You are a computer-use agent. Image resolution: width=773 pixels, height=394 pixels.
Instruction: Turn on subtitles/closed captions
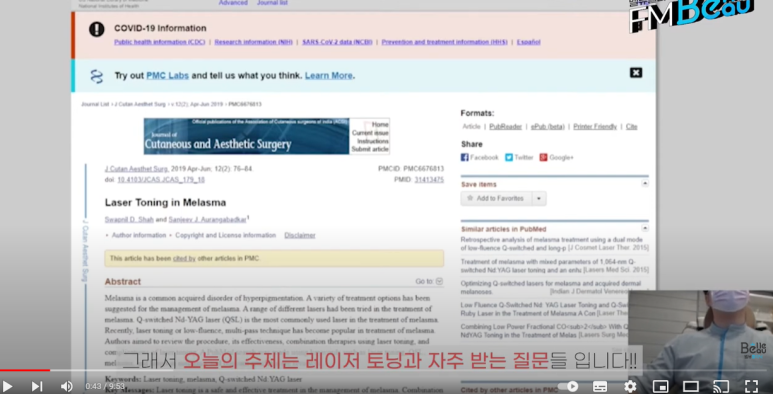[600, 386]
